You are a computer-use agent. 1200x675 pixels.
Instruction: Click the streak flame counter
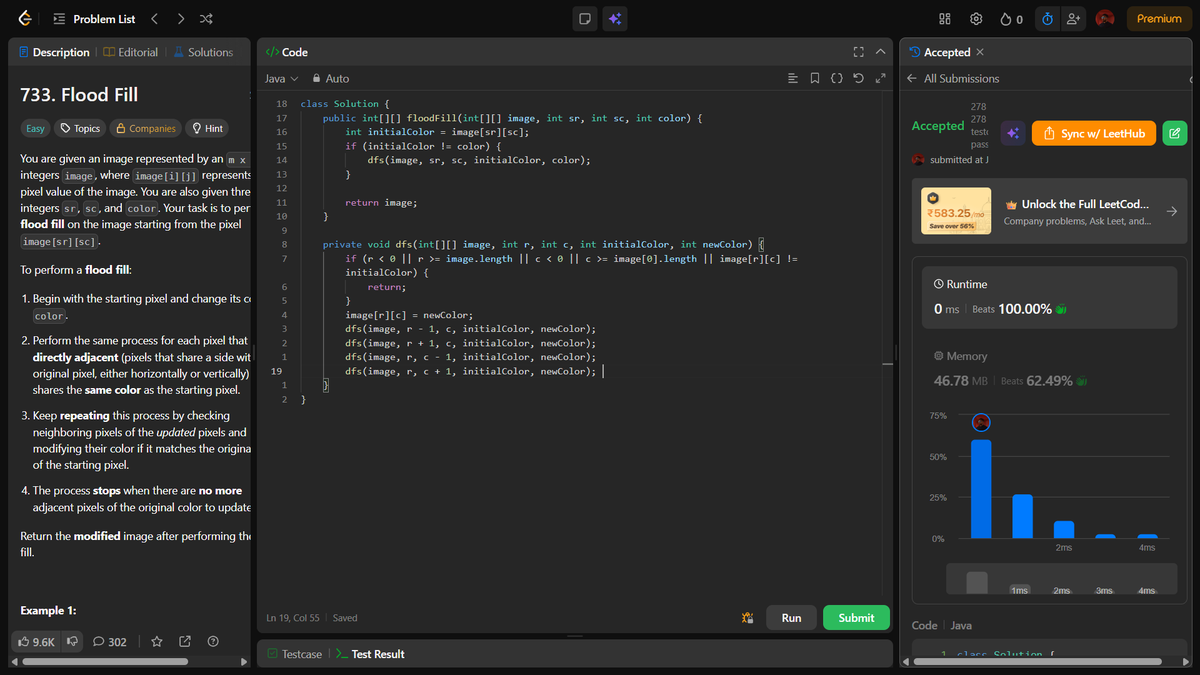1011,19
